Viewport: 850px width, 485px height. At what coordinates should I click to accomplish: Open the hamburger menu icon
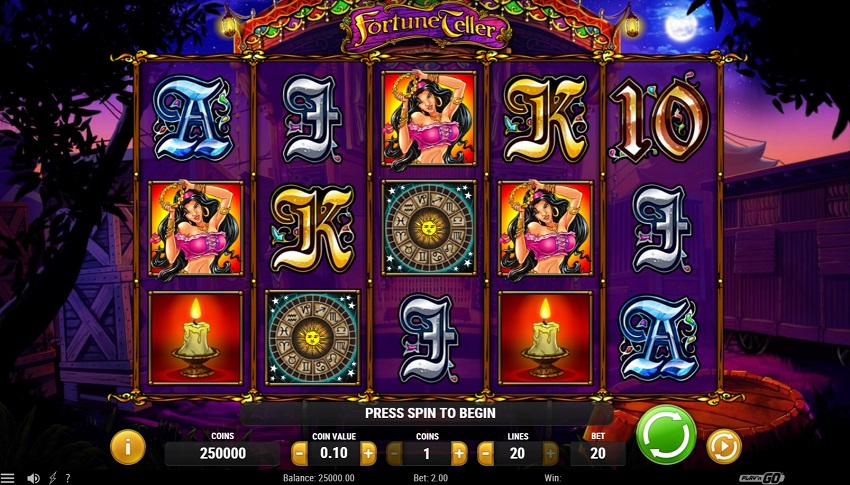(8, 478)
